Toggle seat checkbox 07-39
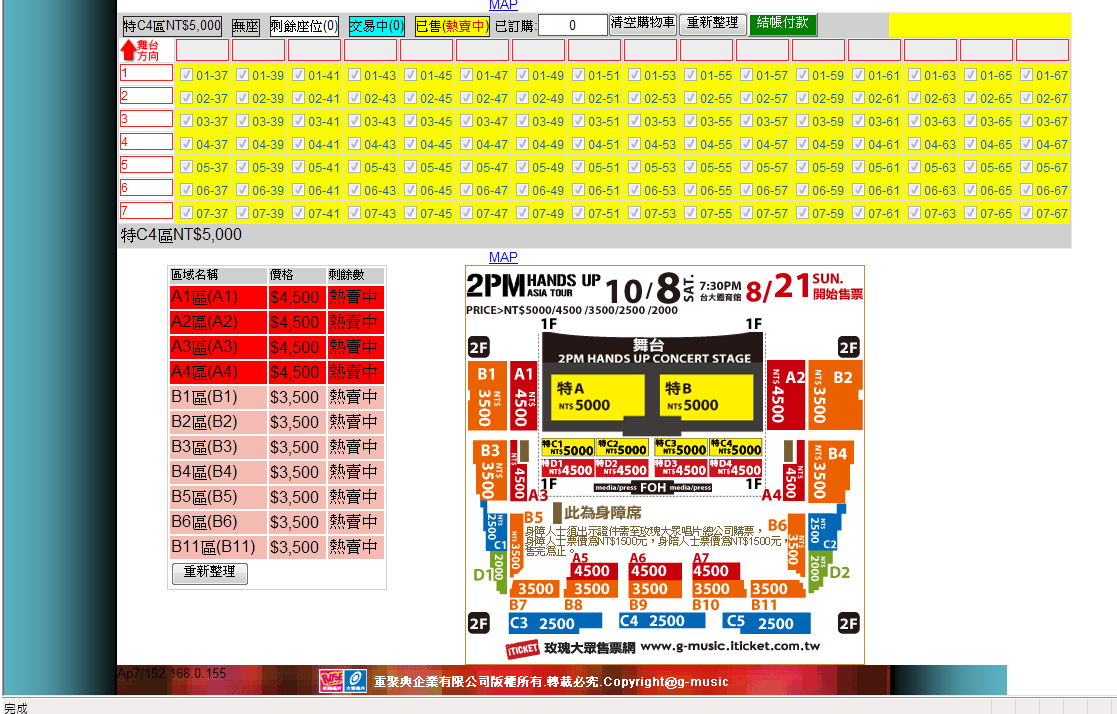 (242, 212)
